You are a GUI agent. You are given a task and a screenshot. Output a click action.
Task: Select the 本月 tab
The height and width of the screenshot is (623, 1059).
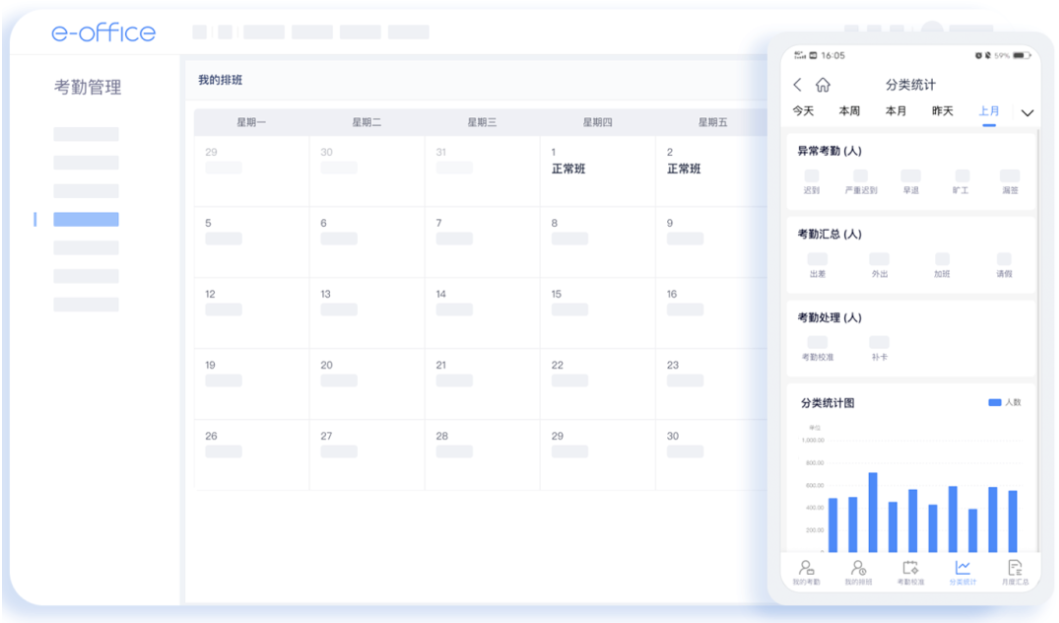896,111
